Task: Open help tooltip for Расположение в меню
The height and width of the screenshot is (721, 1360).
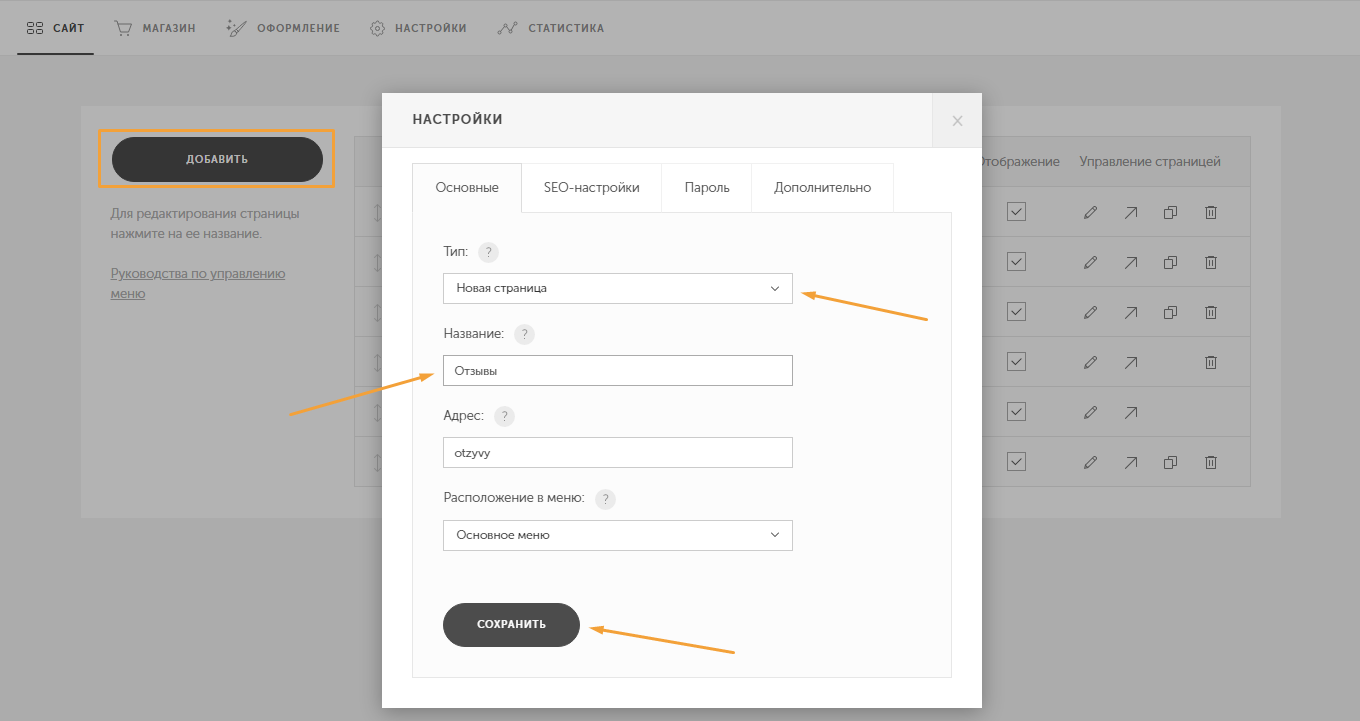Action: [605, 499]
